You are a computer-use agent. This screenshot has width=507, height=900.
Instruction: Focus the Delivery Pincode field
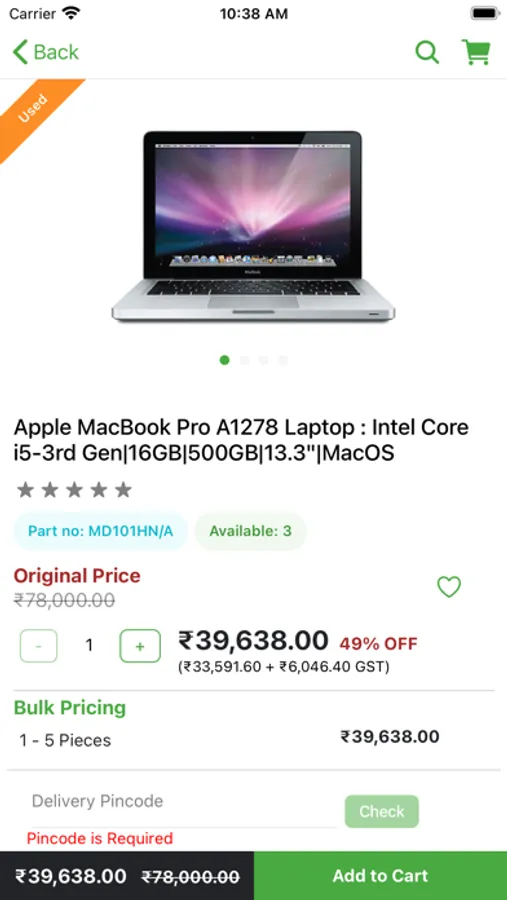click(x=183, y=801)
